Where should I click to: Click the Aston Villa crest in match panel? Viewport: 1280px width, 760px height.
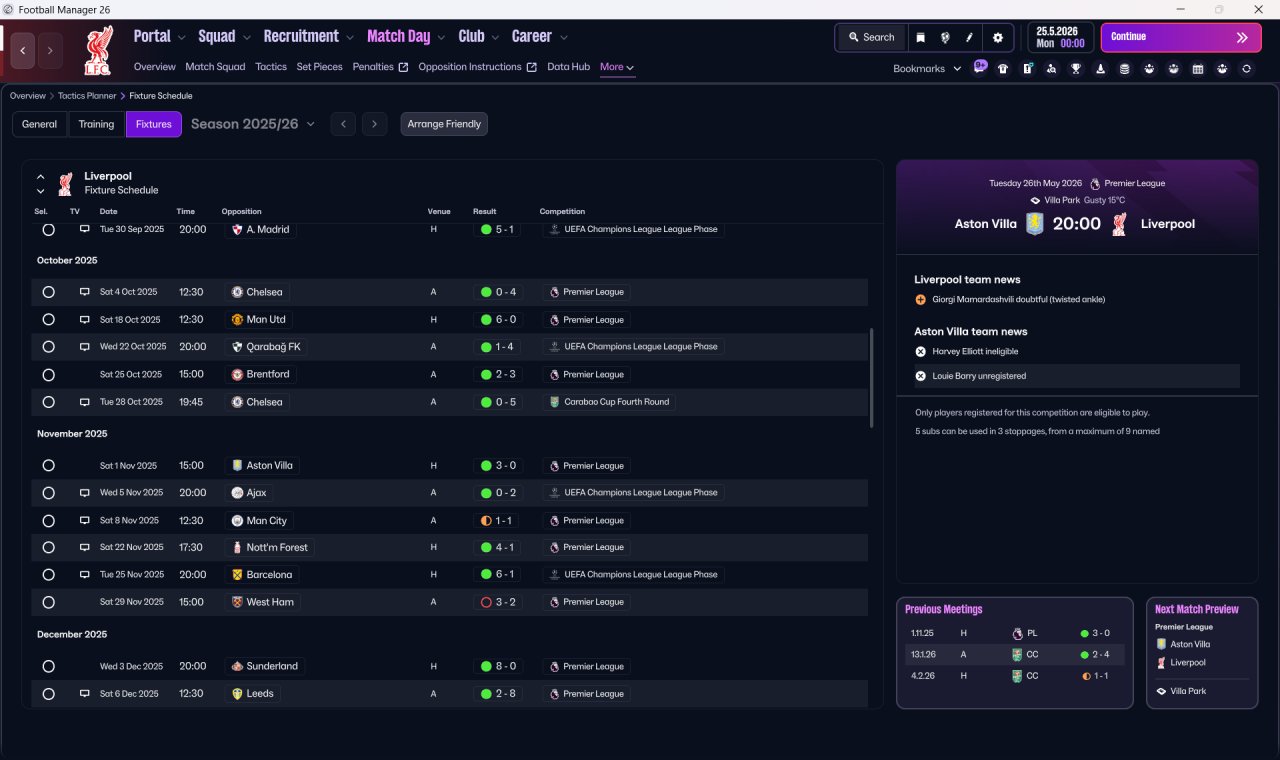pos(1035,224)
